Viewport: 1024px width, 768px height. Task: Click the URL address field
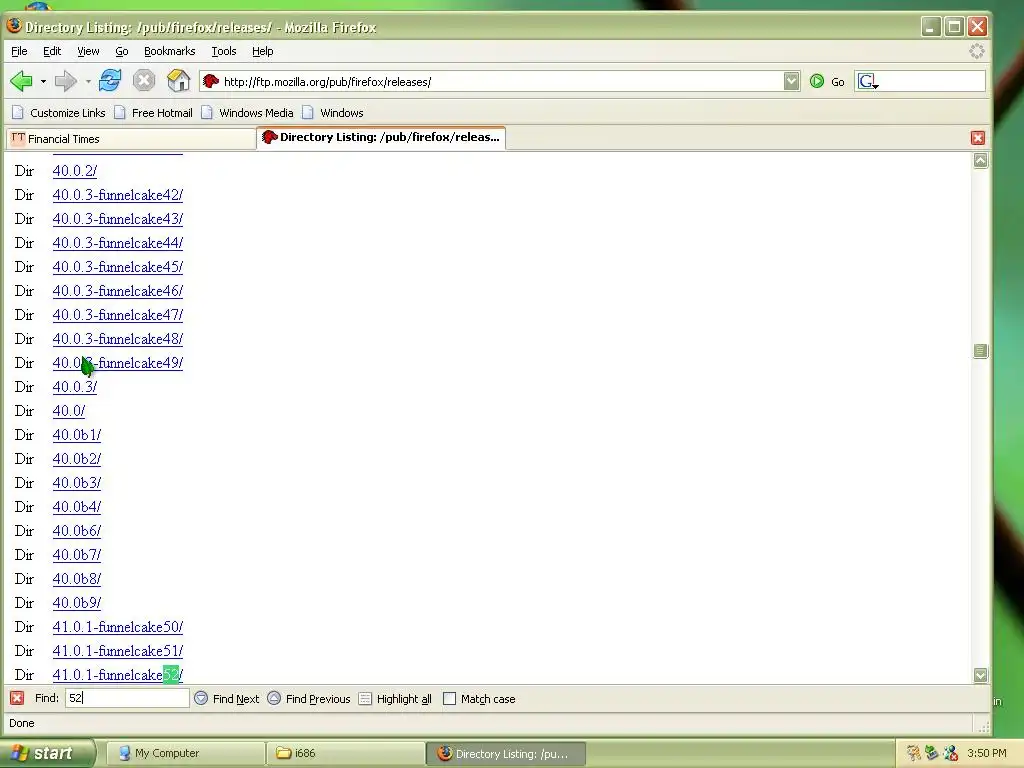[x=500, y=82]
